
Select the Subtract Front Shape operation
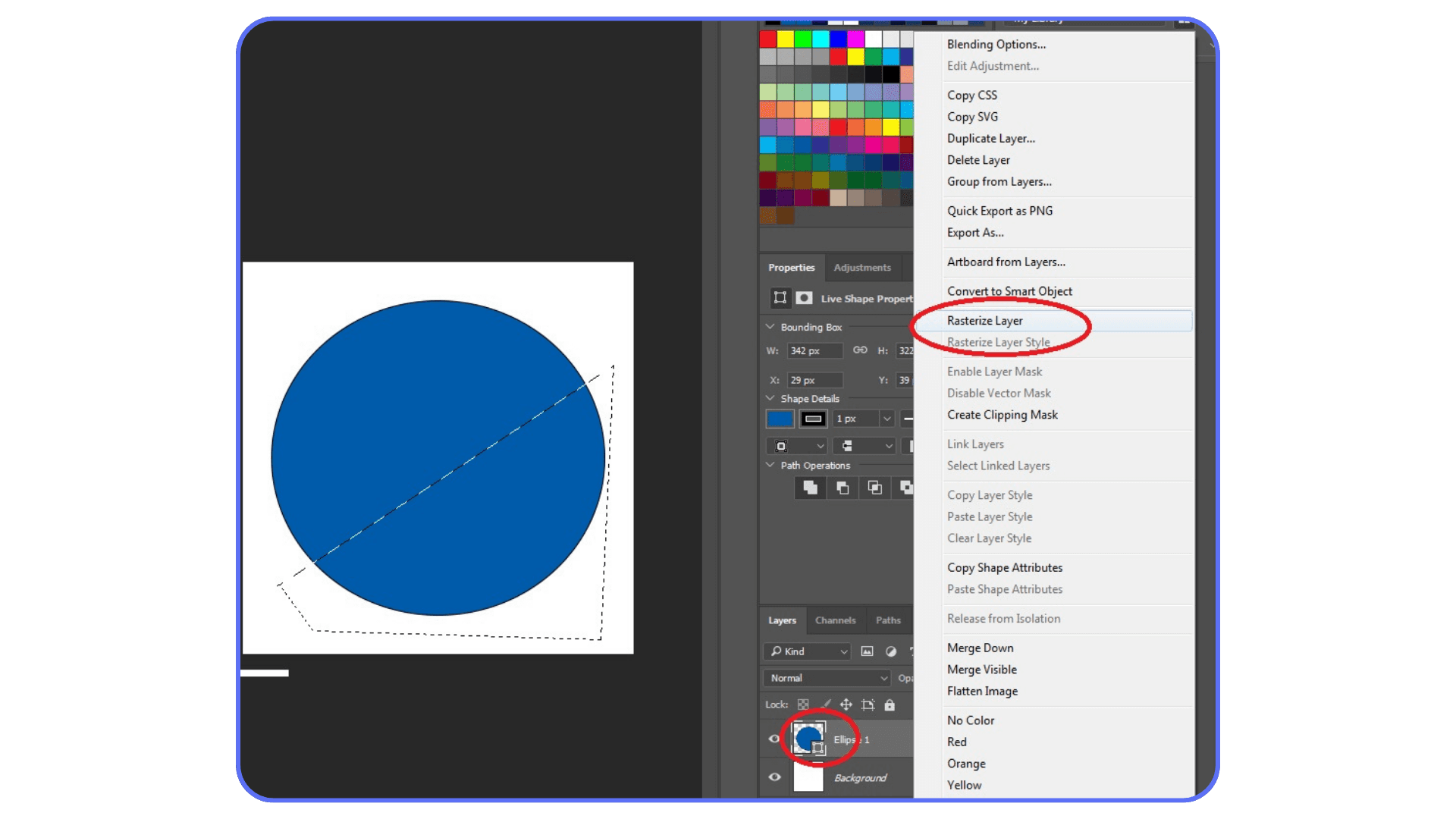click(x=843, y=488)
